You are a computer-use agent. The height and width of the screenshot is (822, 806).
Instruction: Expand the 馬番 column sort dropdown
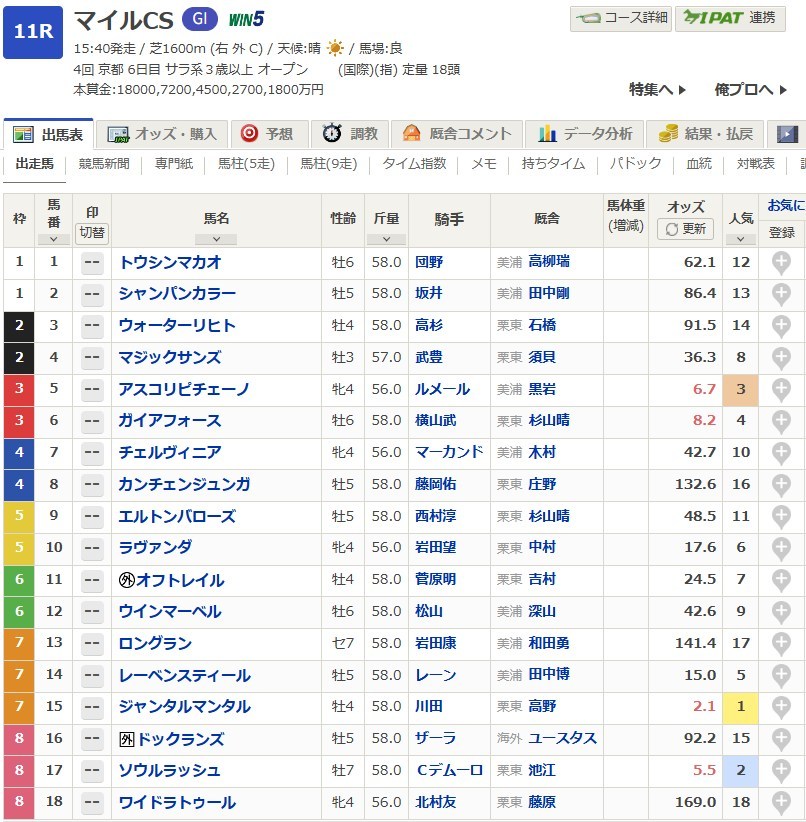[53, 239]
